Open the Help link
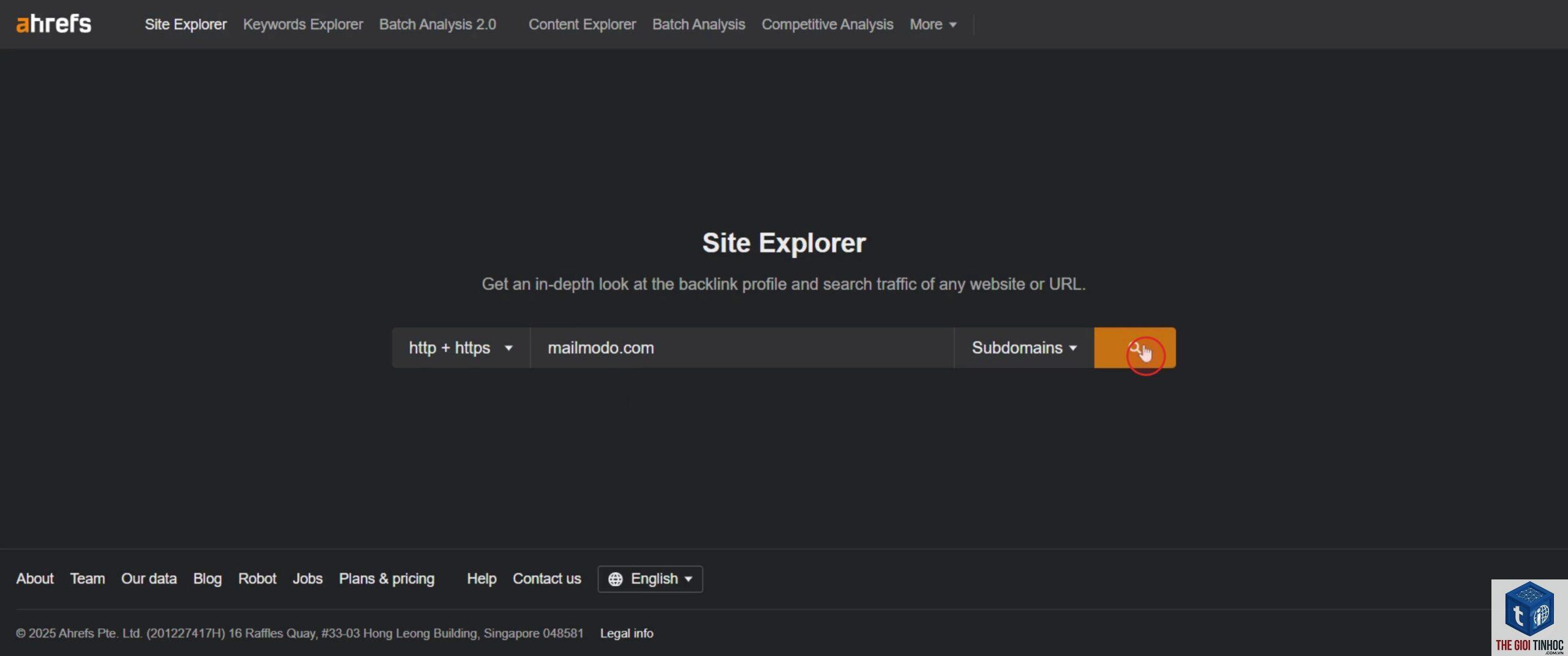This screenshot has width=1568, height=656. 481,579
